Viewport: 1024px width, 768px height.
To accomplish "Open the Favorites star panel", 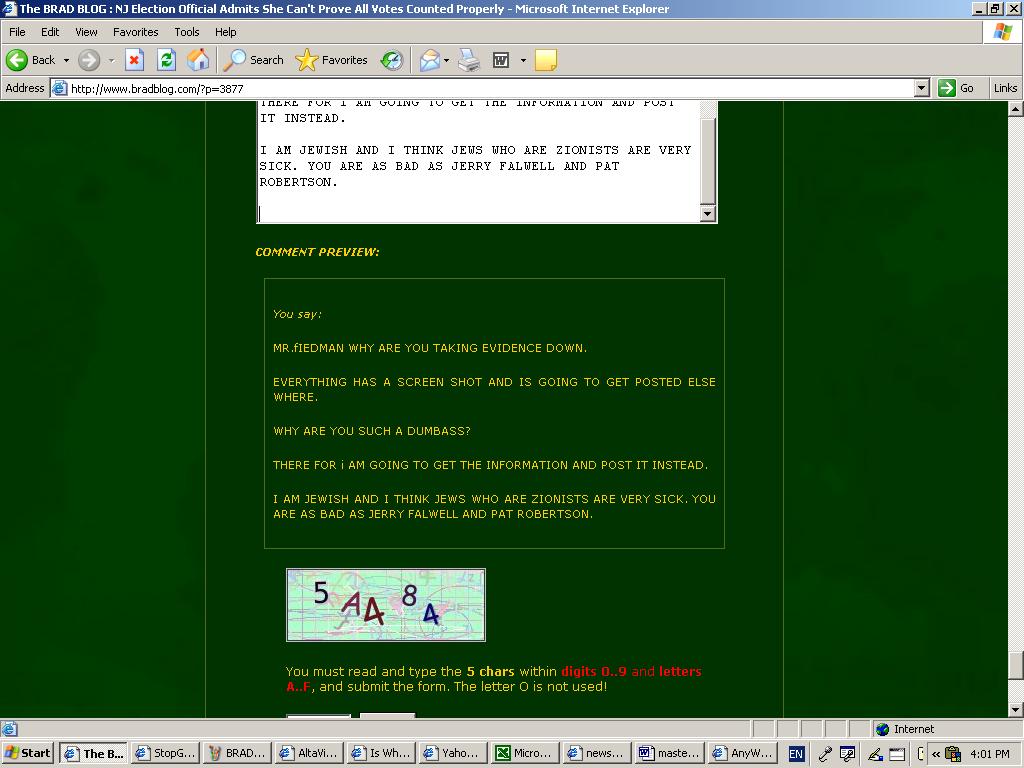I will point(333,60).
